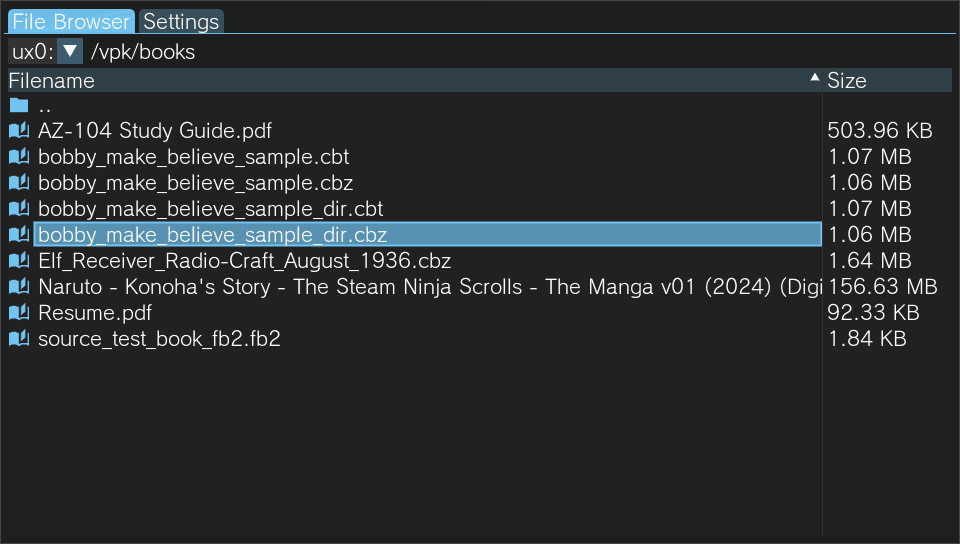
Task: Click book icon beside Elf_Receiver_Radio-Craft file
Action: (x=19, y=261)
